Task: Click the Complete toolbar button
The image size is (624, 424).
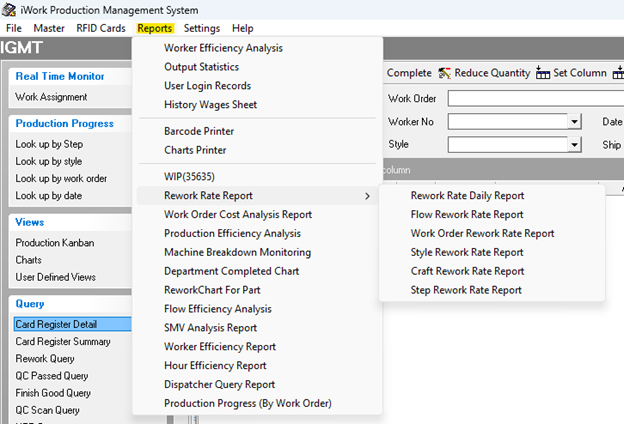Action: click(x=409, y=73)
